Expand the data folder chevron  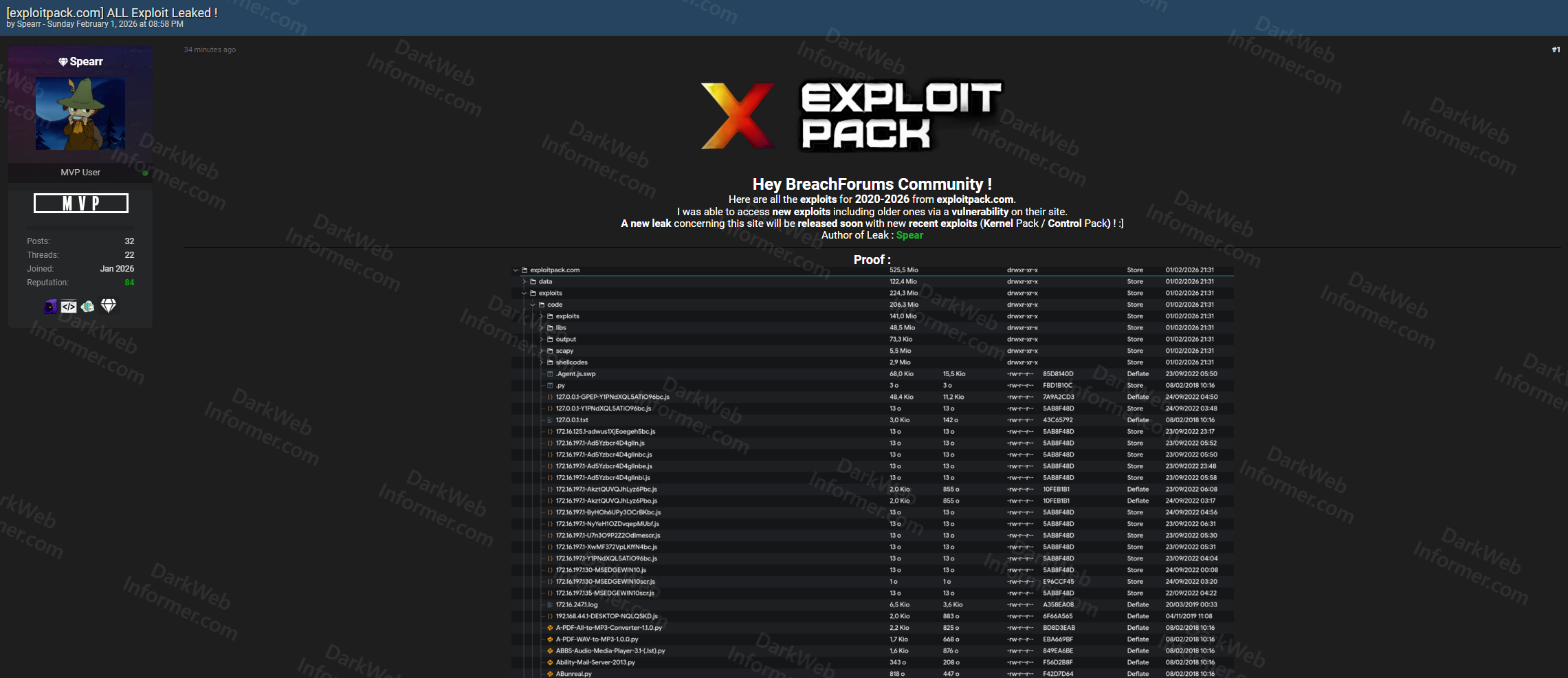[524, 282]
